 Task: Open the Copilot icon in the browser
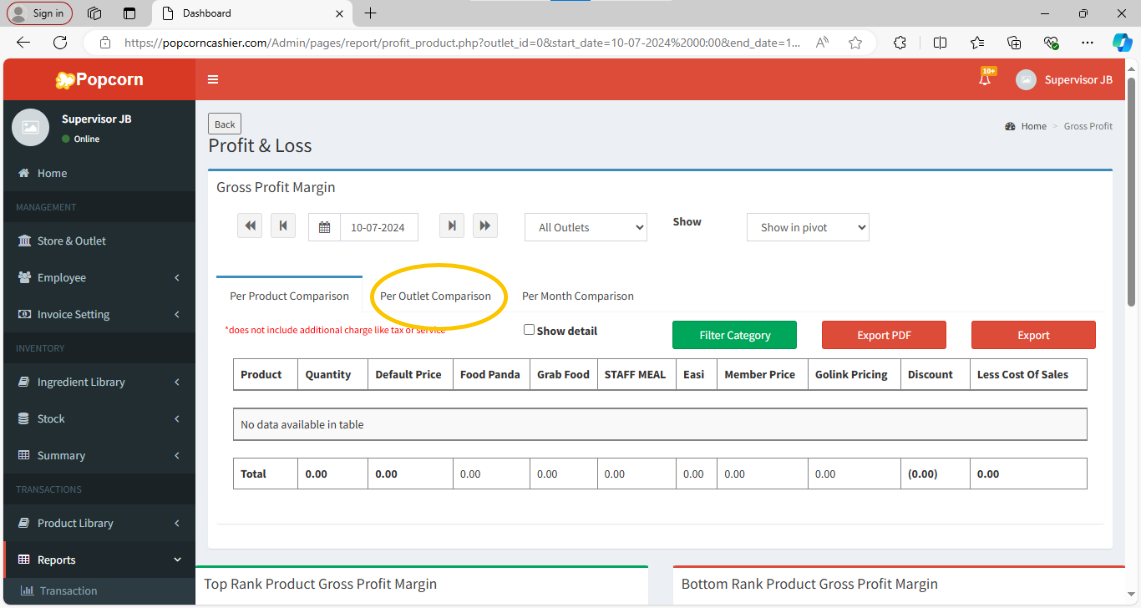1121,43
